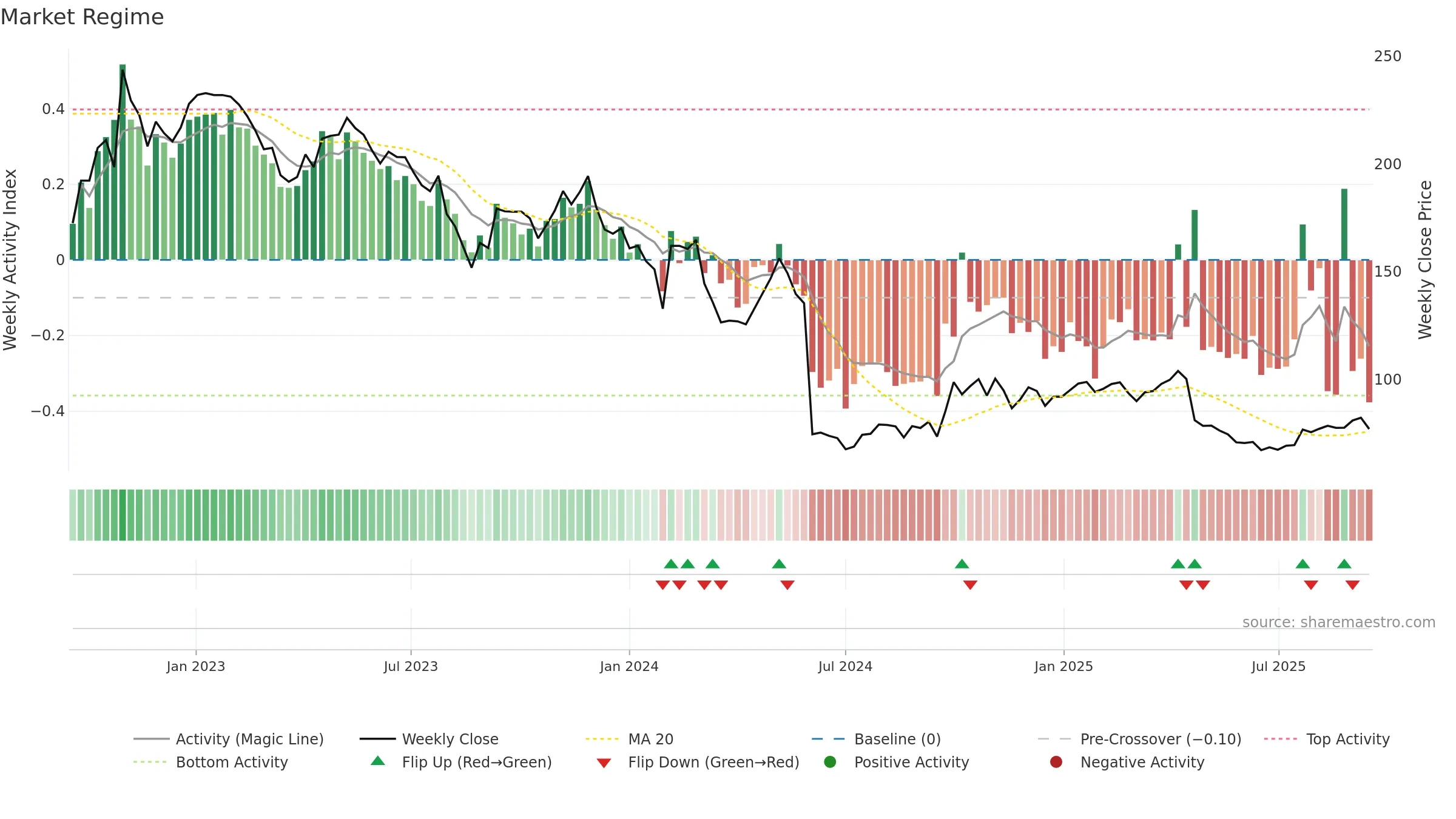Click the Jul 2024 axis label
The image size is (1456, 819).
[x=845, y=666]
